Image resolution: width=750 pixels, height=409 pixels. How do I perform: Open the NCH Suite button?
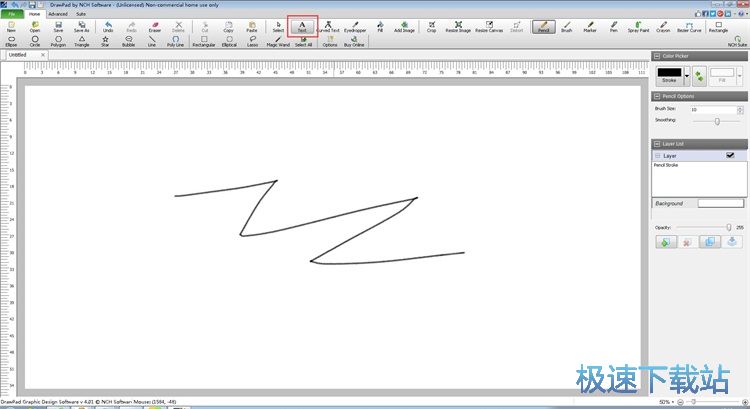(737, 40)
